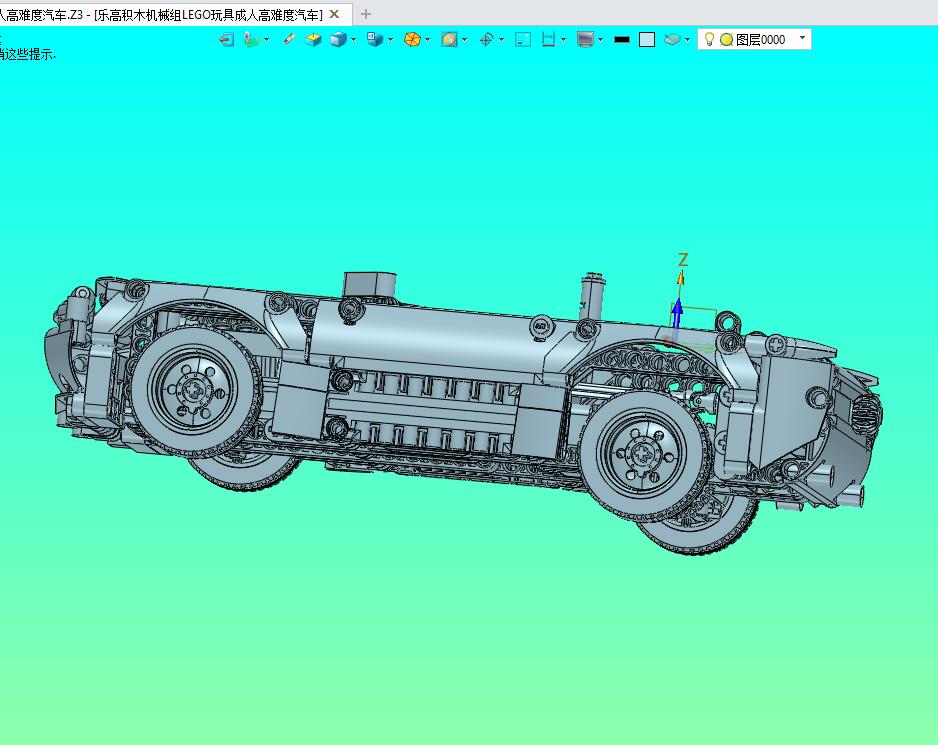Click the yellow-topped box view icon

(313, 39)
